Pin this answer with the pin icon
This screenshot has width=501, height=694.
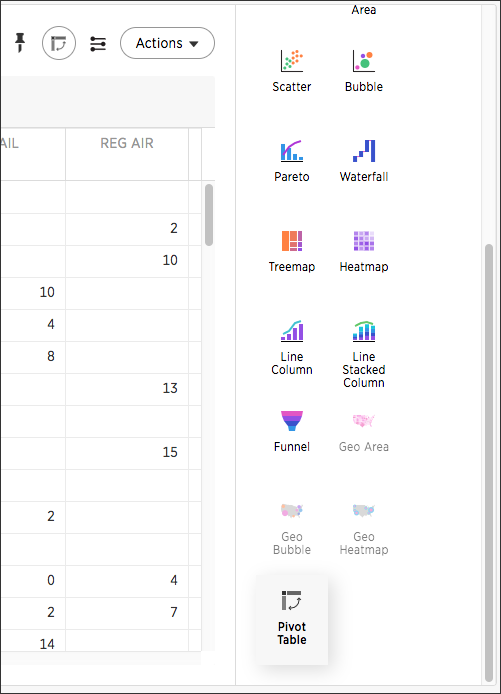coord(19,43)
